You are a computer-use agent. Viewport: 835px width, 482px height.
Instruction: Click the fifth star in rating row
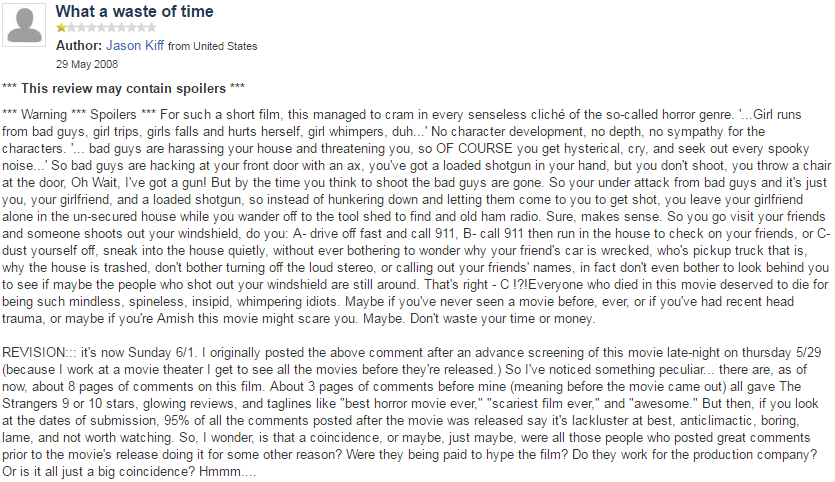coord(101,28)
